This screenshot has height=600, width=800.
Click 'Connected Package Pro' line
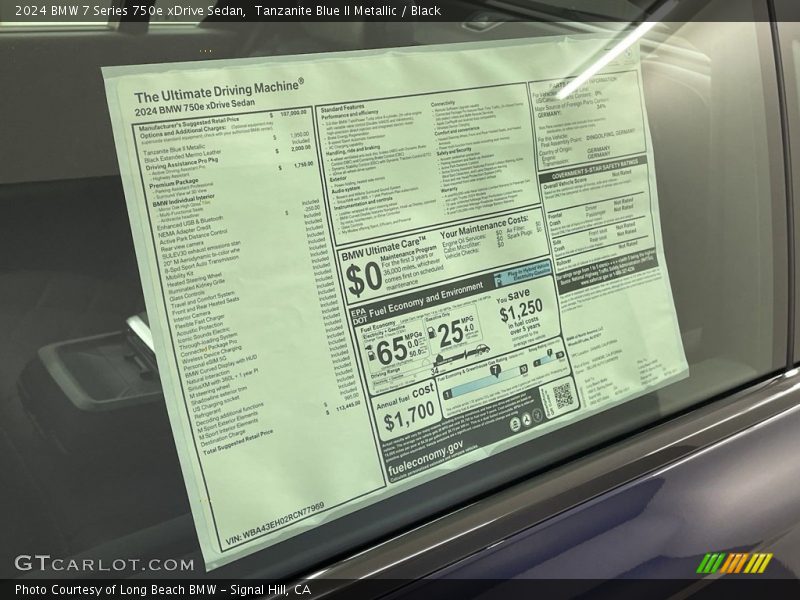[209, 348]
